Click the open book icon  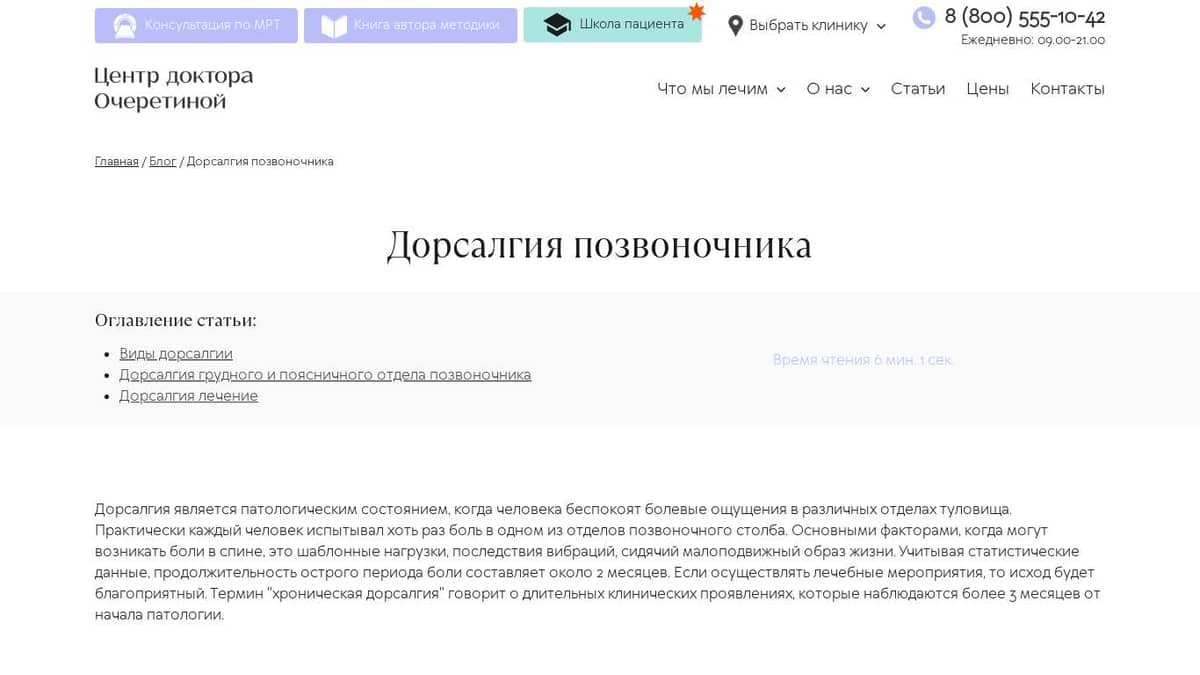[333, 26]
